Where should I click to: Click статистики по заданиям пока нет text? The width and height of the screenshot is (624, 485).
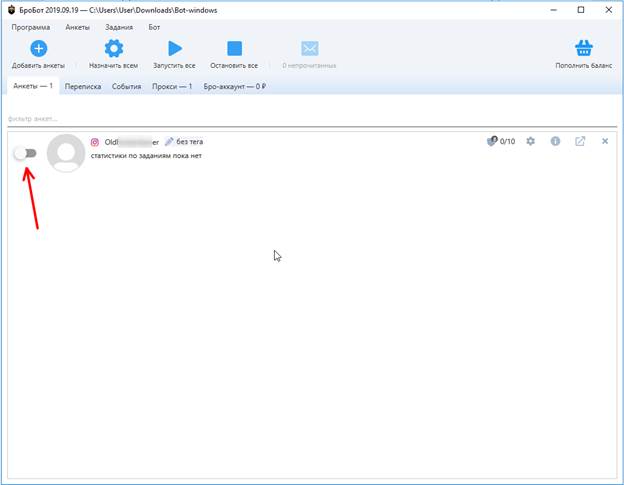146,156
